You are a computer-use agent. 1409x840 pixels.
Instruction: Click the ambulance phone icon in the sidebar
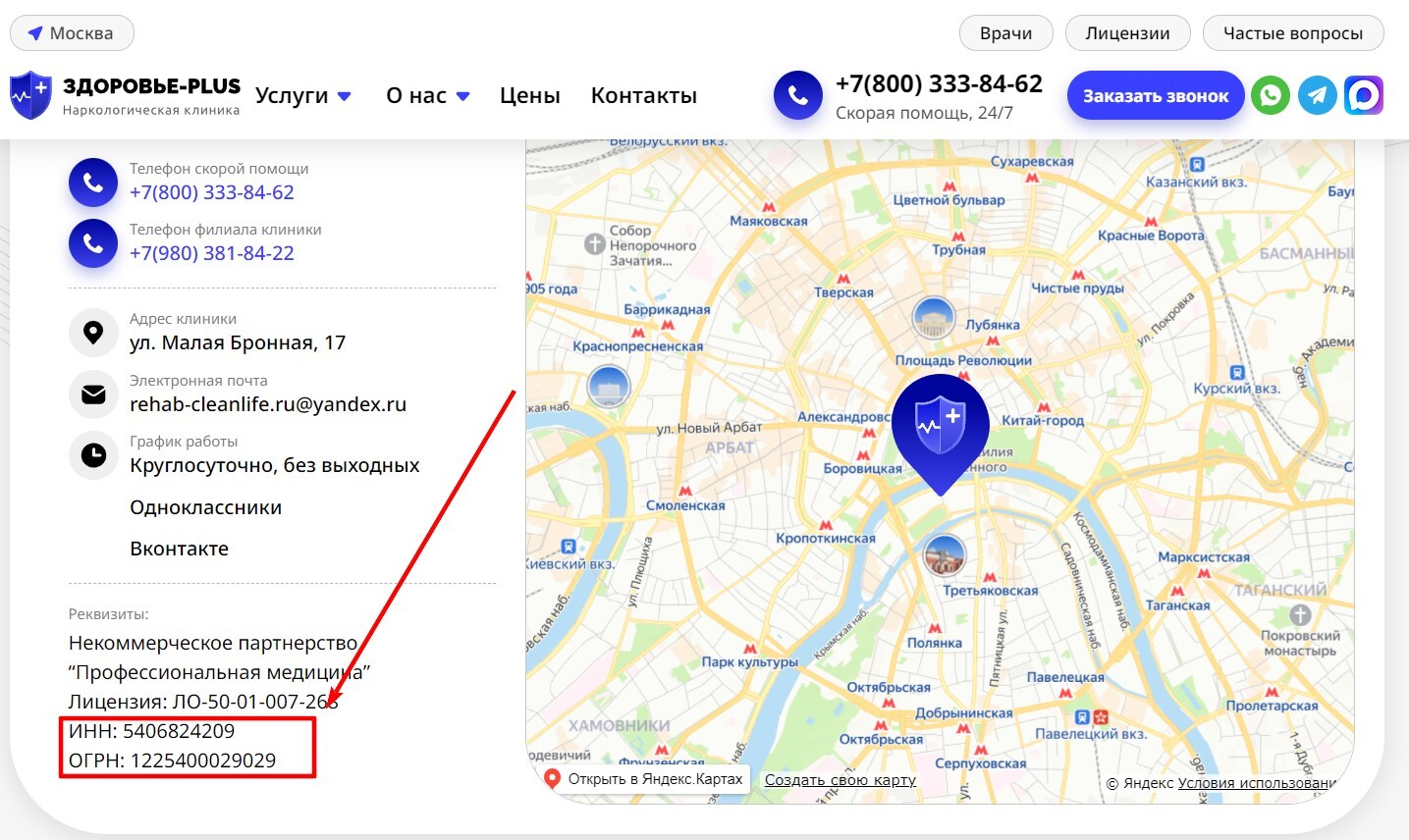point(92,182)
